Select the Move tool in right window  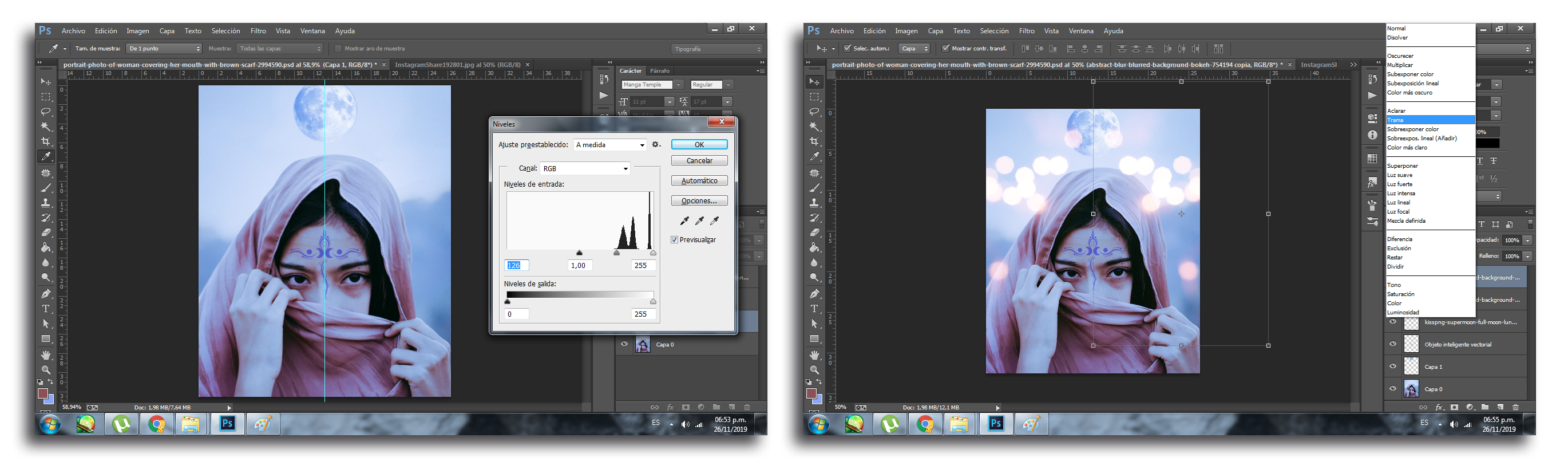[814, 82]
